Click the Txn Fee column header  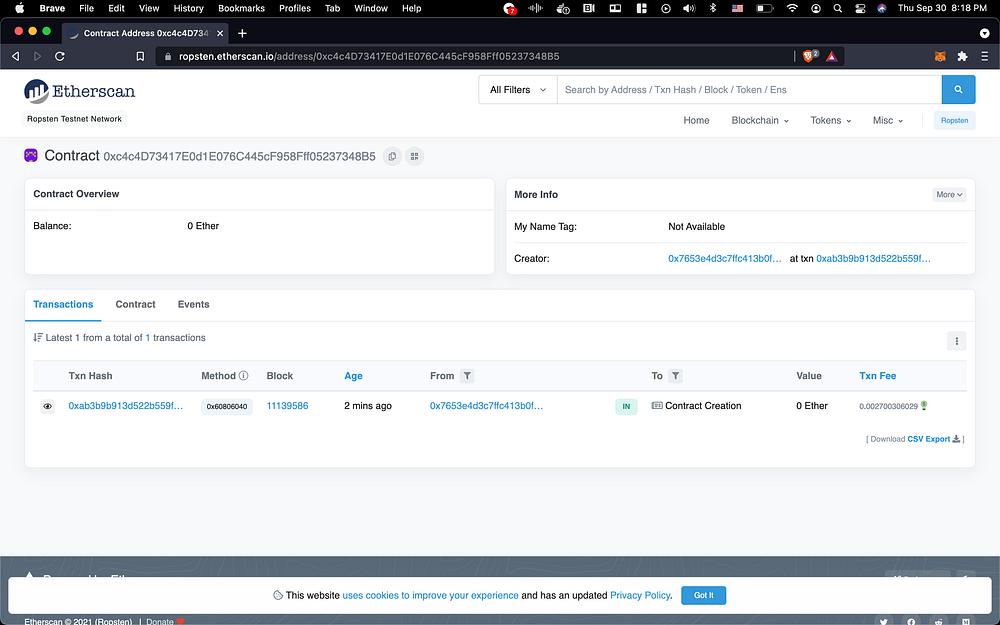(x=878, y=376)
